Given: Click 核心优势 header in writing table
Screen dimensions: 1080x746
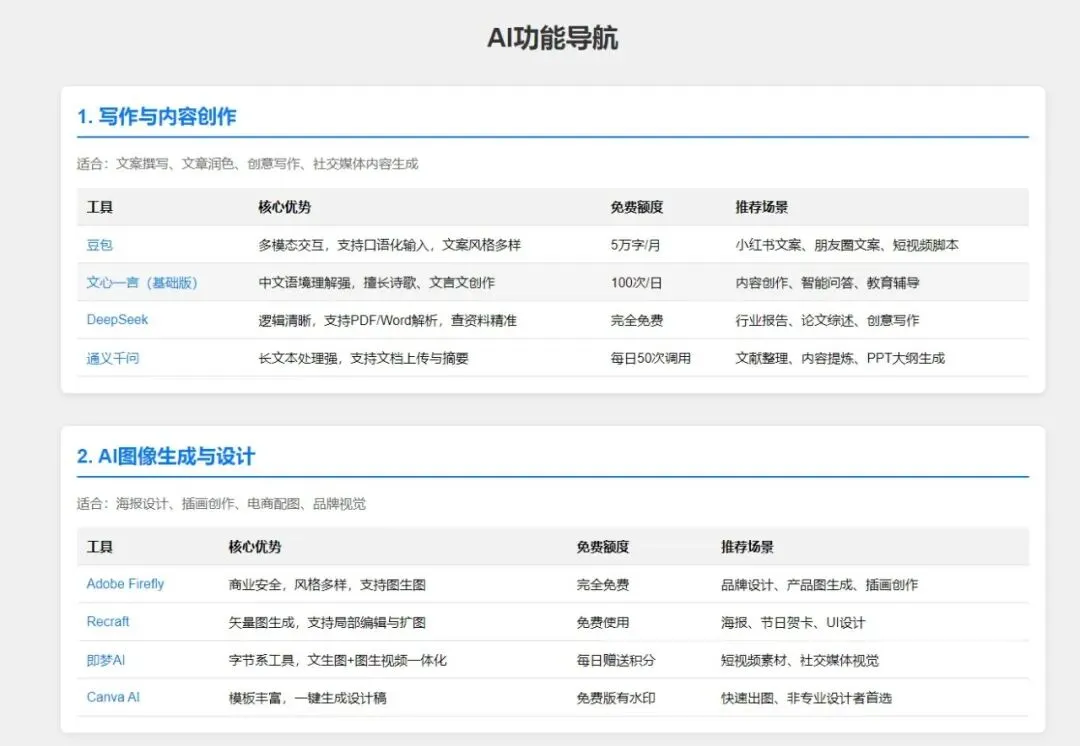Looking at the screenshot, I should (x=284, y=207).
